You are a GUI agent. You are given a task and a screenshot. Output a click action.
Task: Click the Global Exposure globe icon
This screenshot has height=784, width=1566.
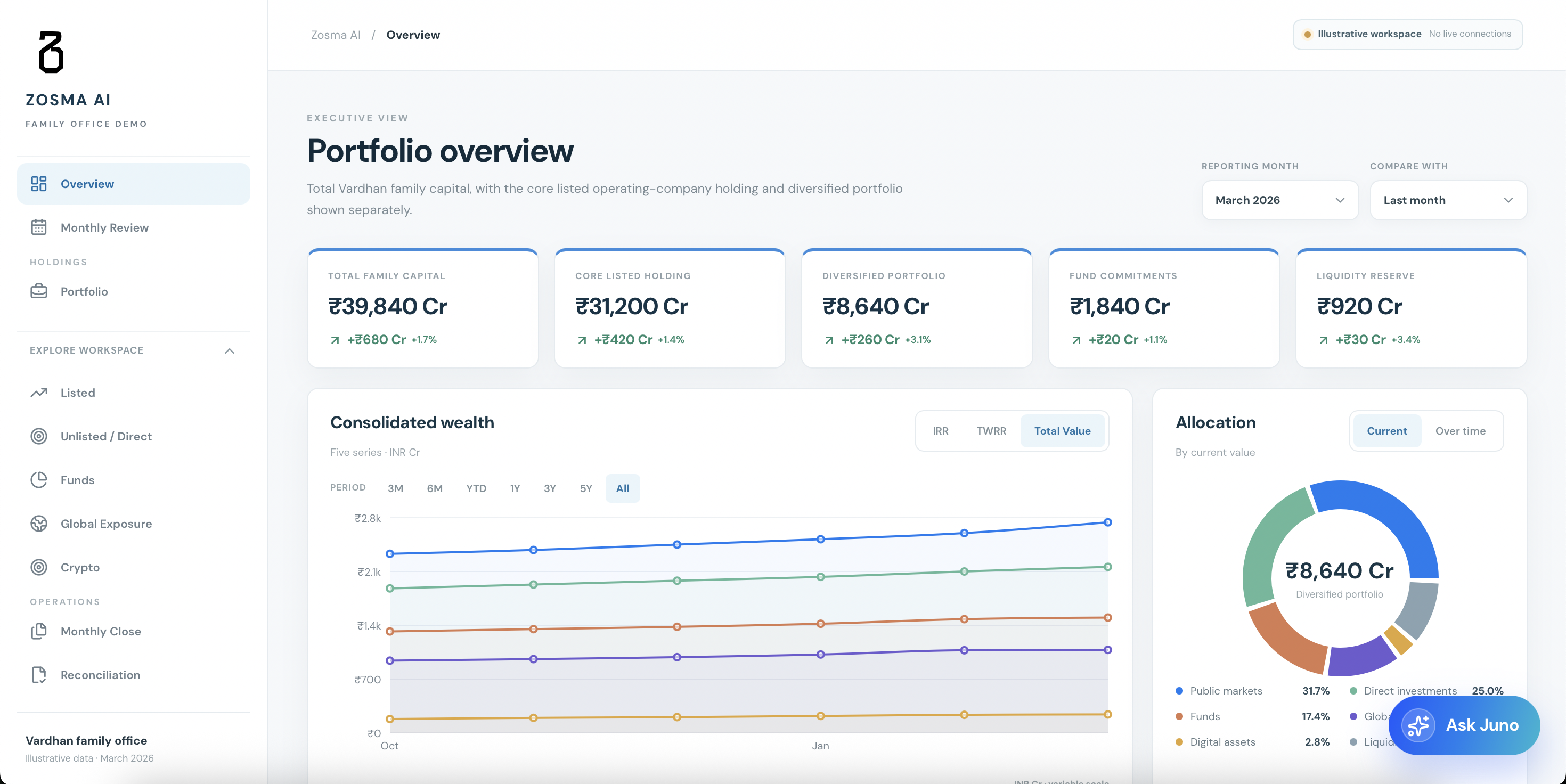tap(39, 524)
